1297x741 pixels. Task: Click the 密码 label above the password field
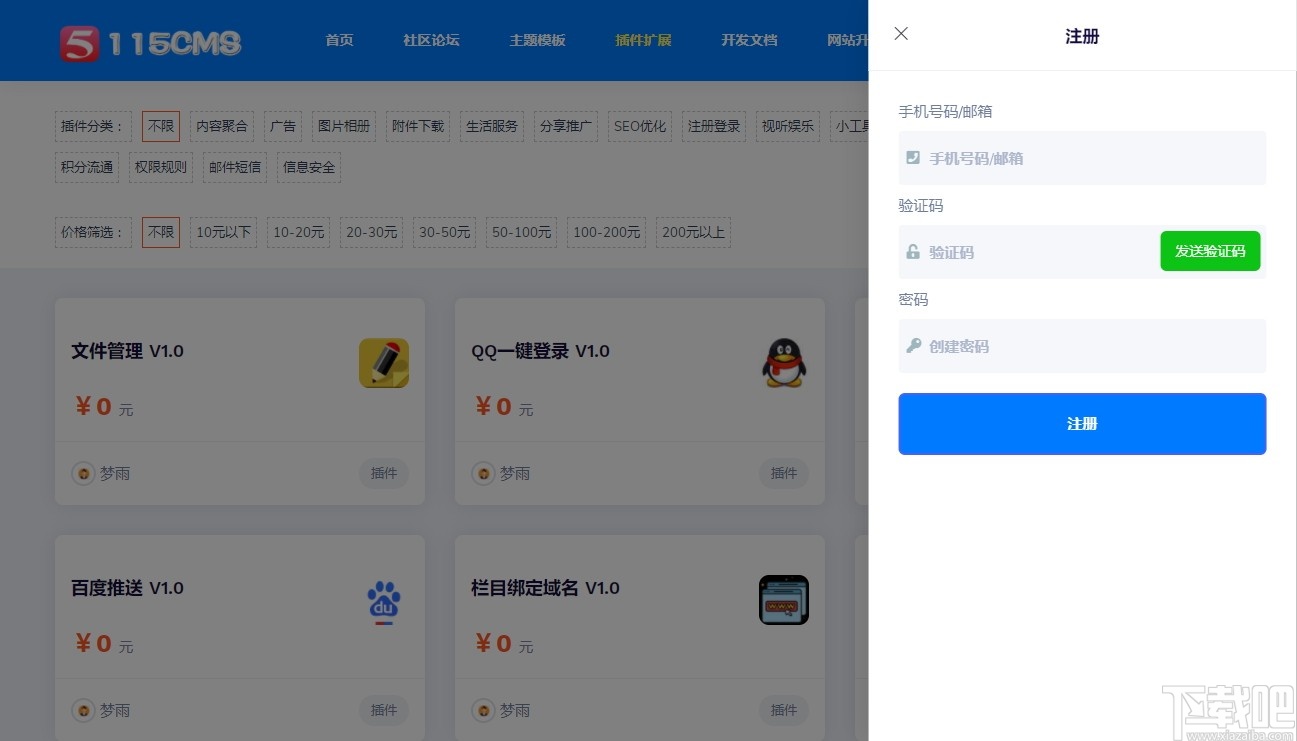point(913,299)
